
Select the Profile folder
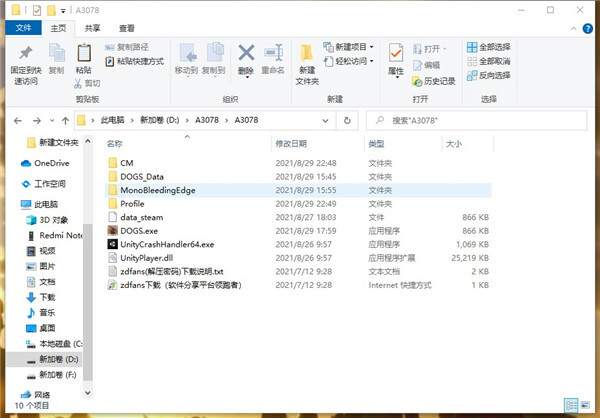coord(298,204)
